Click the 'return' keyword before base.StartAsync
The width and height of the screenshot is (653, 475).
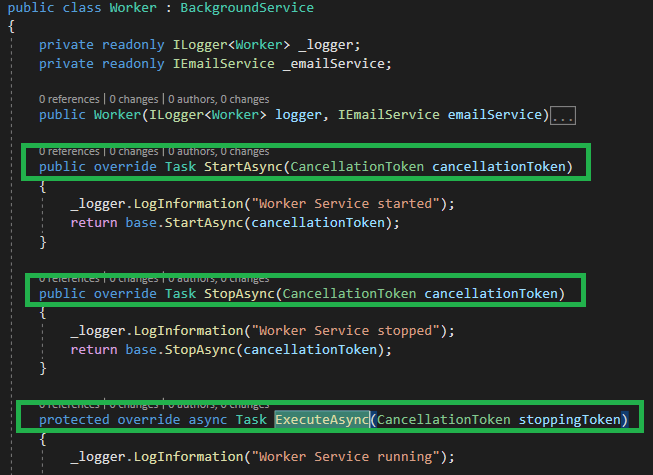(x=94, y=223)
